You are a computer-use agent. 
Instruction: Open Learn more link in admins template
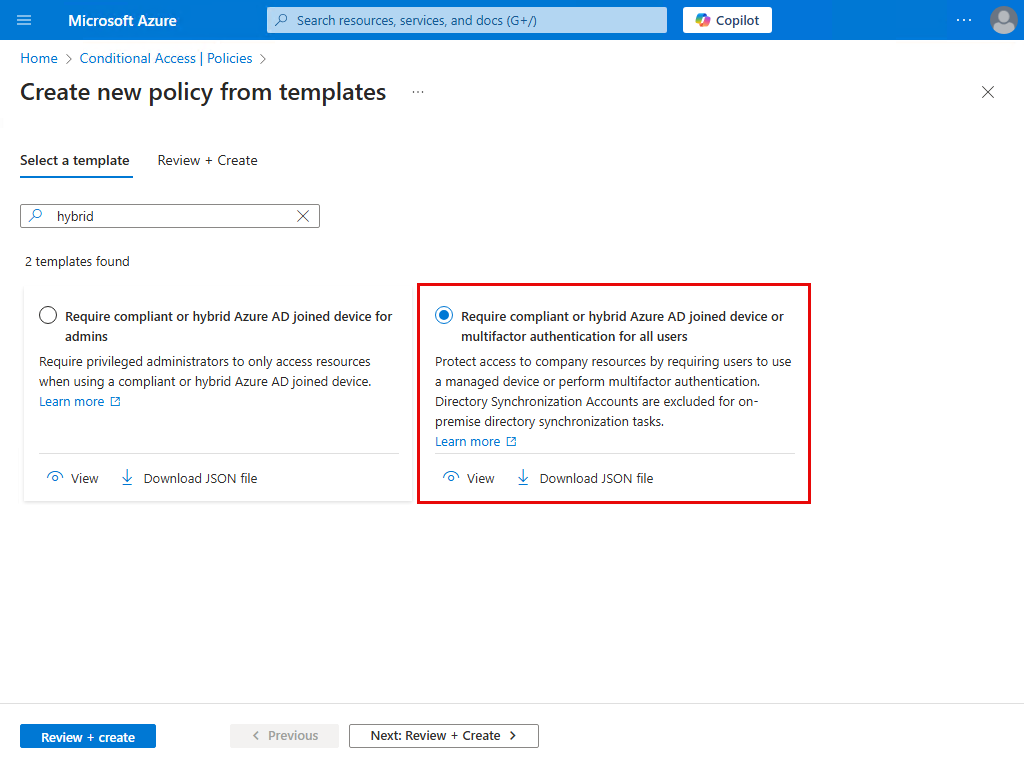72,402
